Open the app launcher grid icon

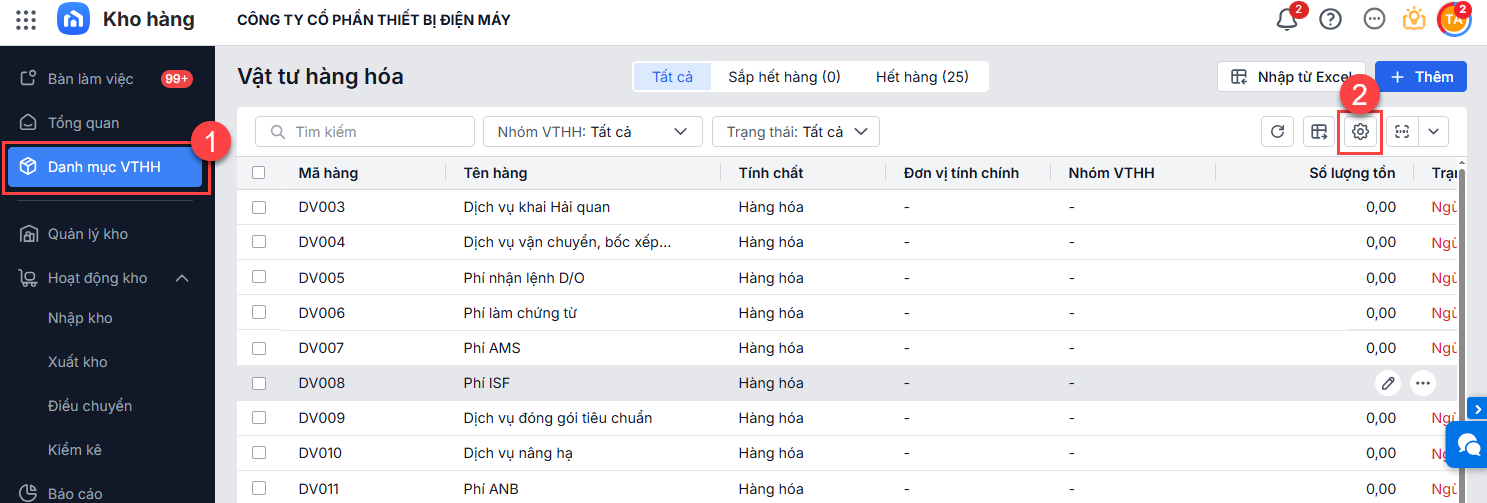[27, 20]
